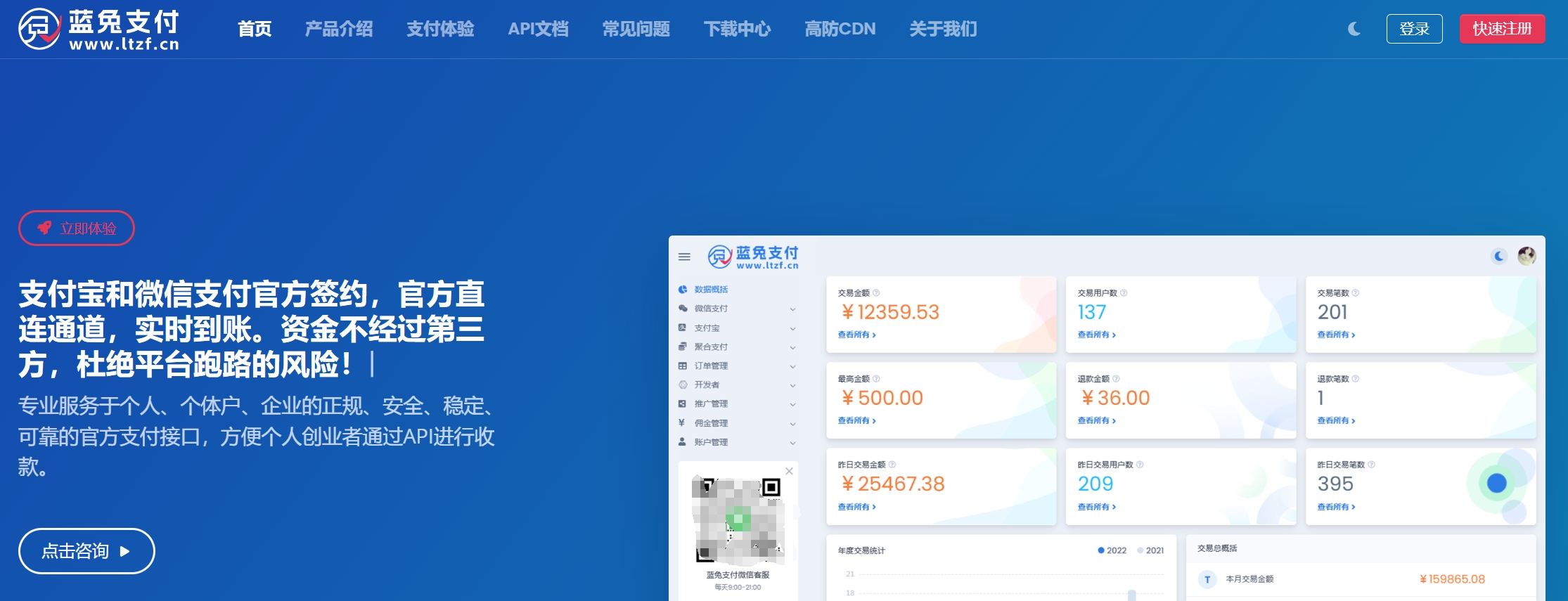The image size is (1568, 601).
Task: Toggle the 2022 series in the yearly chart legend
Action: (1112, 550)
